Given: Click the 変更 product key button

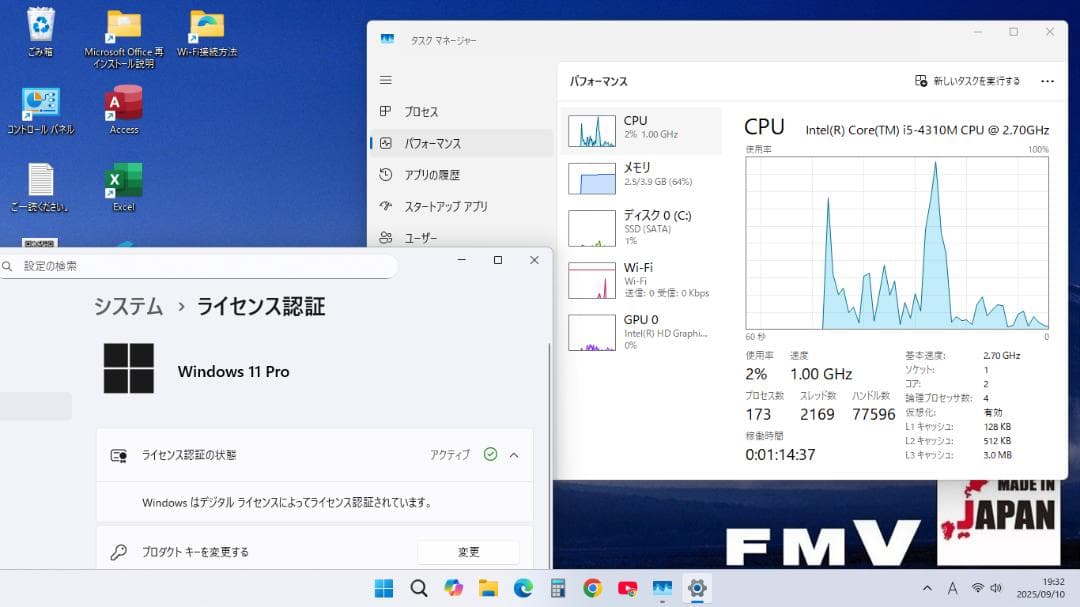Looking at the screenshot, I should (468, 552).
